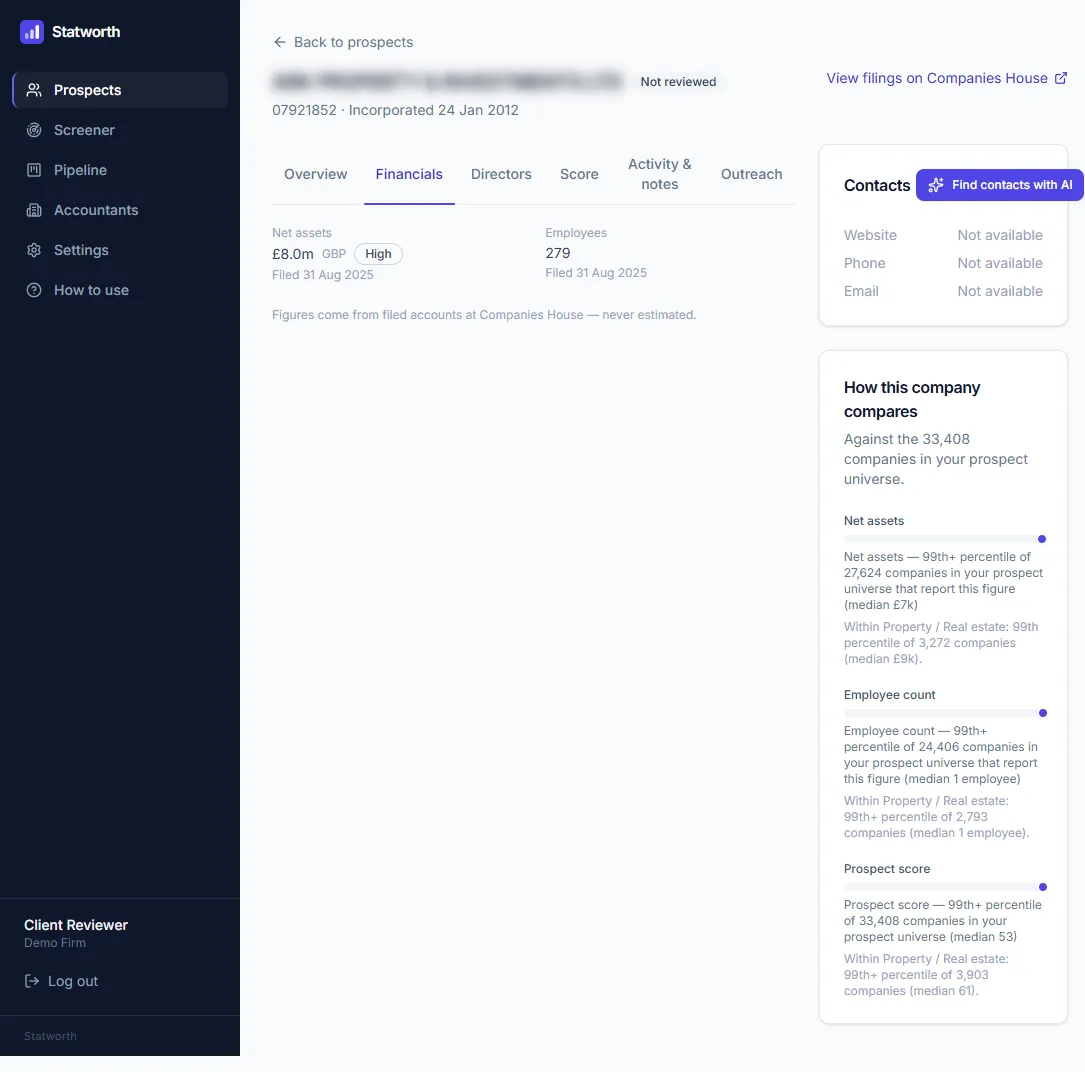Screen dimensions: 1085x1072
Task: Click the 'Filed 31 Aug 2025' under Net assets
Action: 322,275
